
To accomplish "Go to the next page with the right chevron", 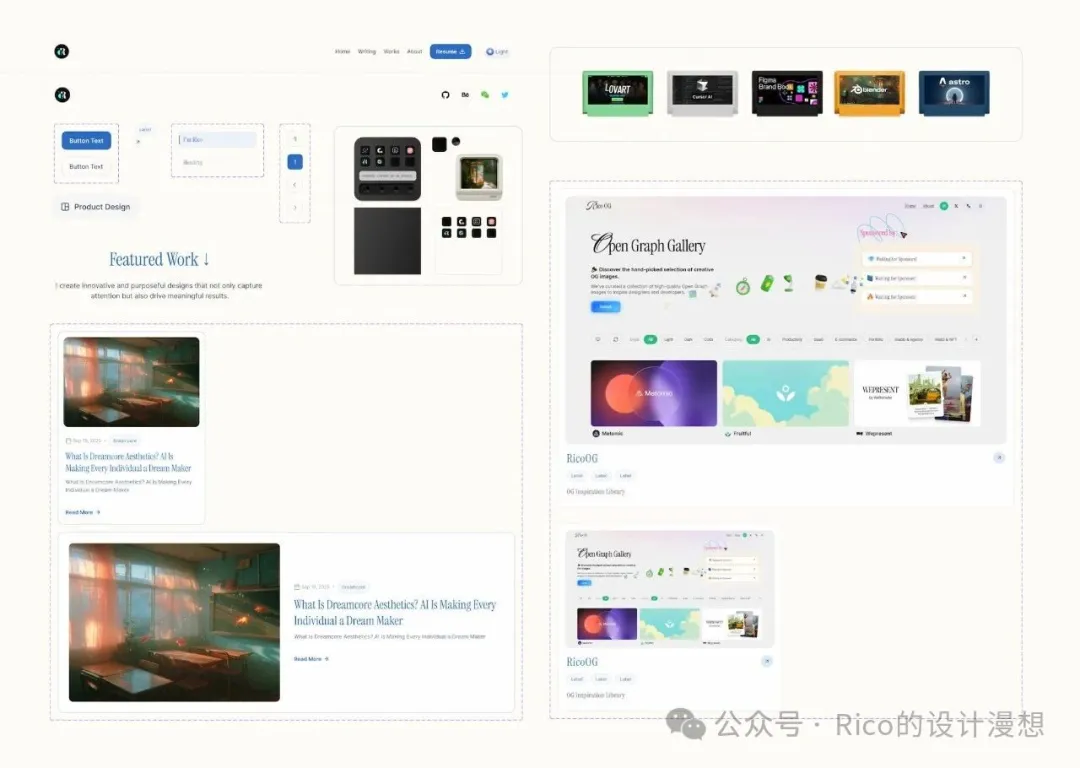I will point(294,208).
